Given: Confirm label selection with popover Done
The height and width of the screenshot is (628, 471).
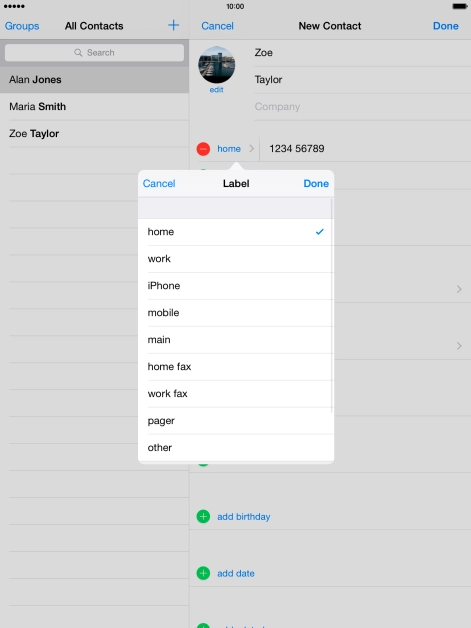Looking at the screenshot, I should coord(316,183).
